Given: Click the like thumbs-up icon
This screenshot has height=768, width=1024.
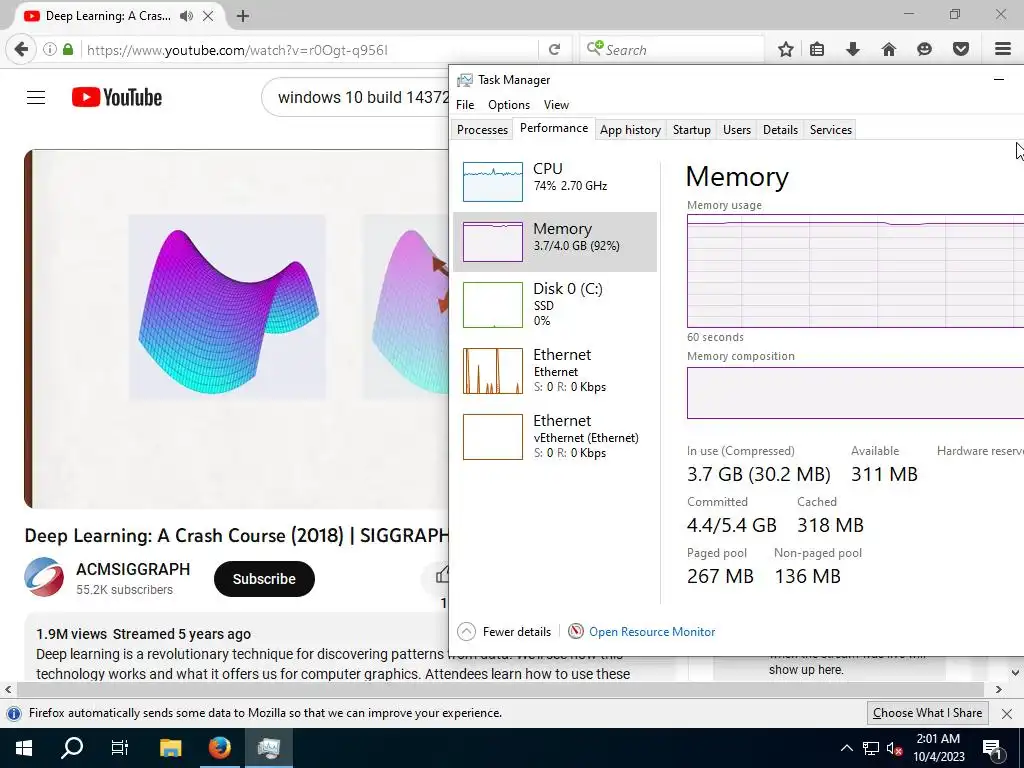Looking at the screenshot, I should click(x=443, y=575).
